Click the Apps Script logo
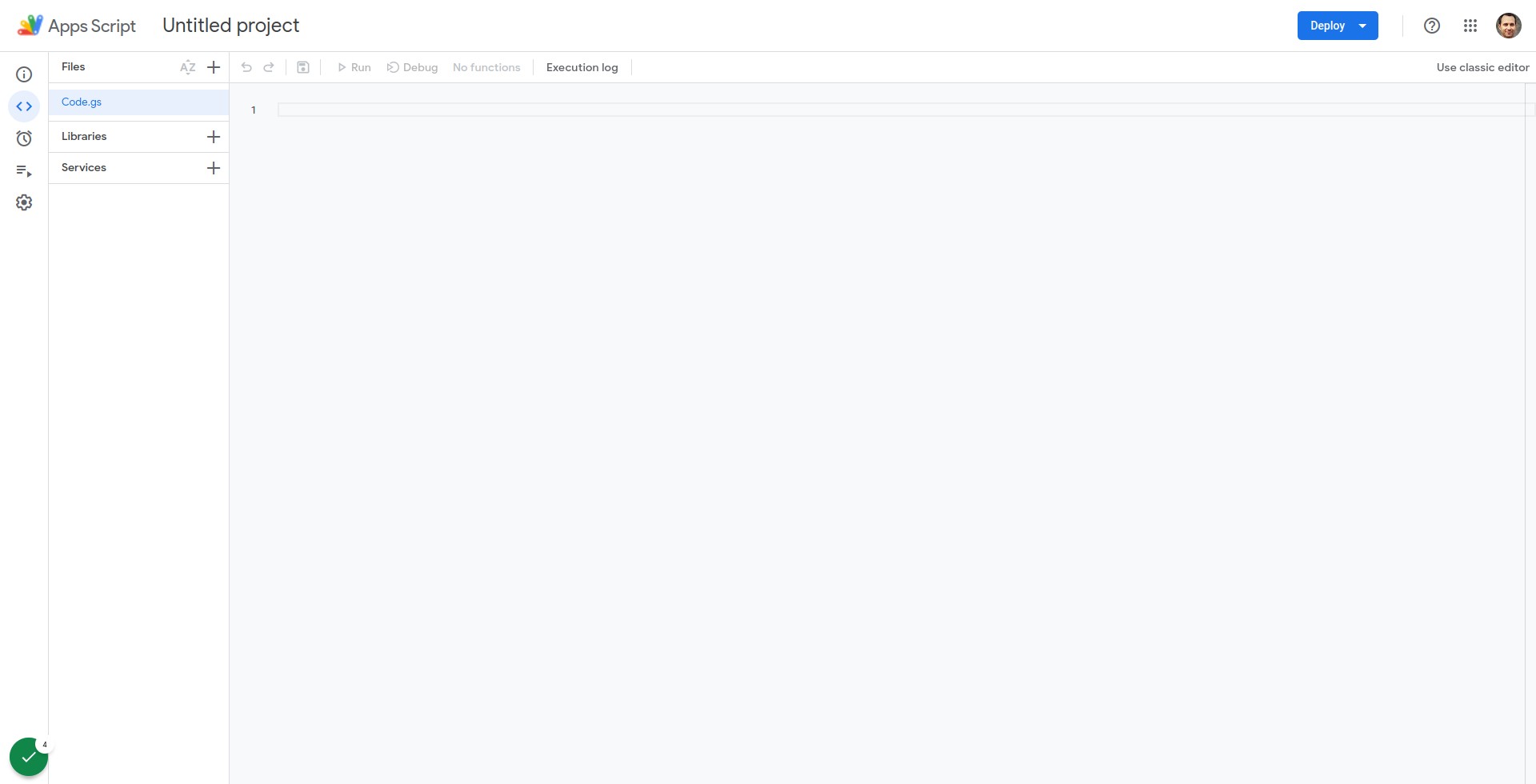This screenshot has width=1536, height=784. [77, 26]
